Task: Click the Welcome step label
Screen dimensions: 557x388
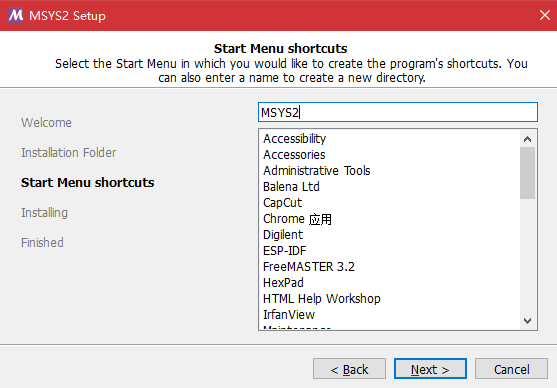Action: [46, 123]
